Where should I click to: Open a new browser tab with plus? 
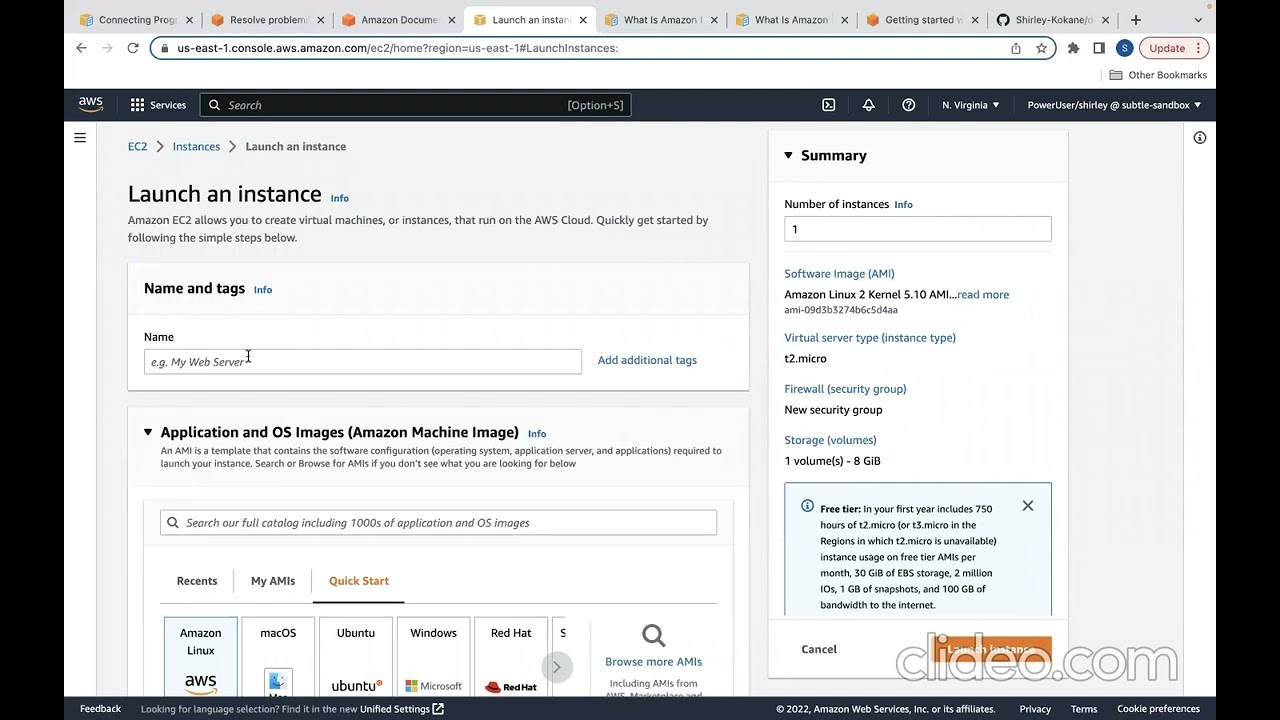1135,20
